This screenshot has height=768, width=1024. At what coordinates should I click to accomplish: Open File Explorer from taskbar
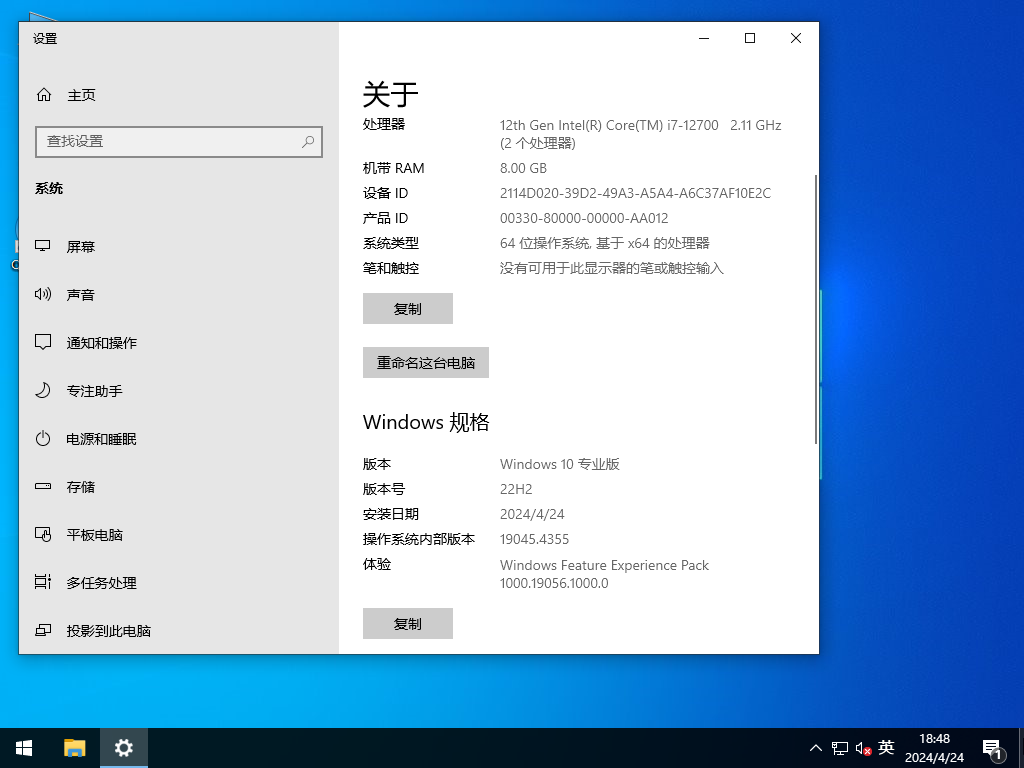[x=74, y=748]
